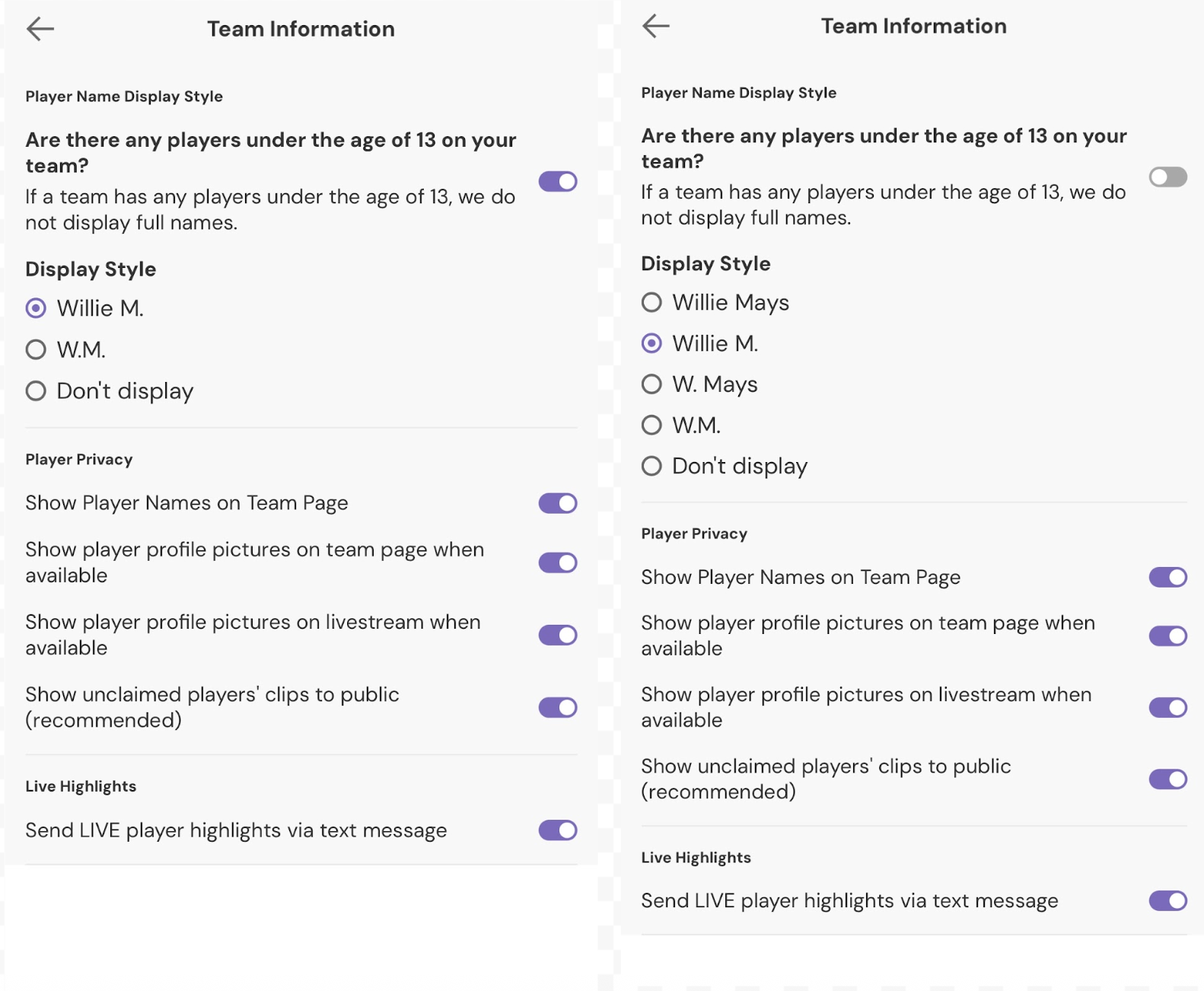The image size is (1204, 991).
Task: Toggle Show Player Names on Team Page, right panel
Action: (x=1167, y=577)
